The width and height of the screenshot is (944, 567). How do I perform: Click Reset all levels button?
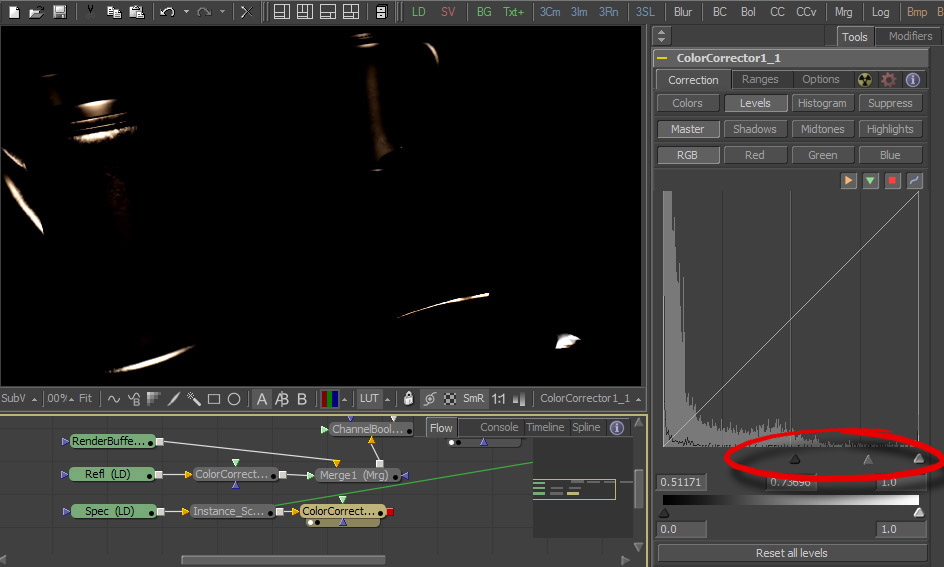pyautogui.click(x=791, y=553)
